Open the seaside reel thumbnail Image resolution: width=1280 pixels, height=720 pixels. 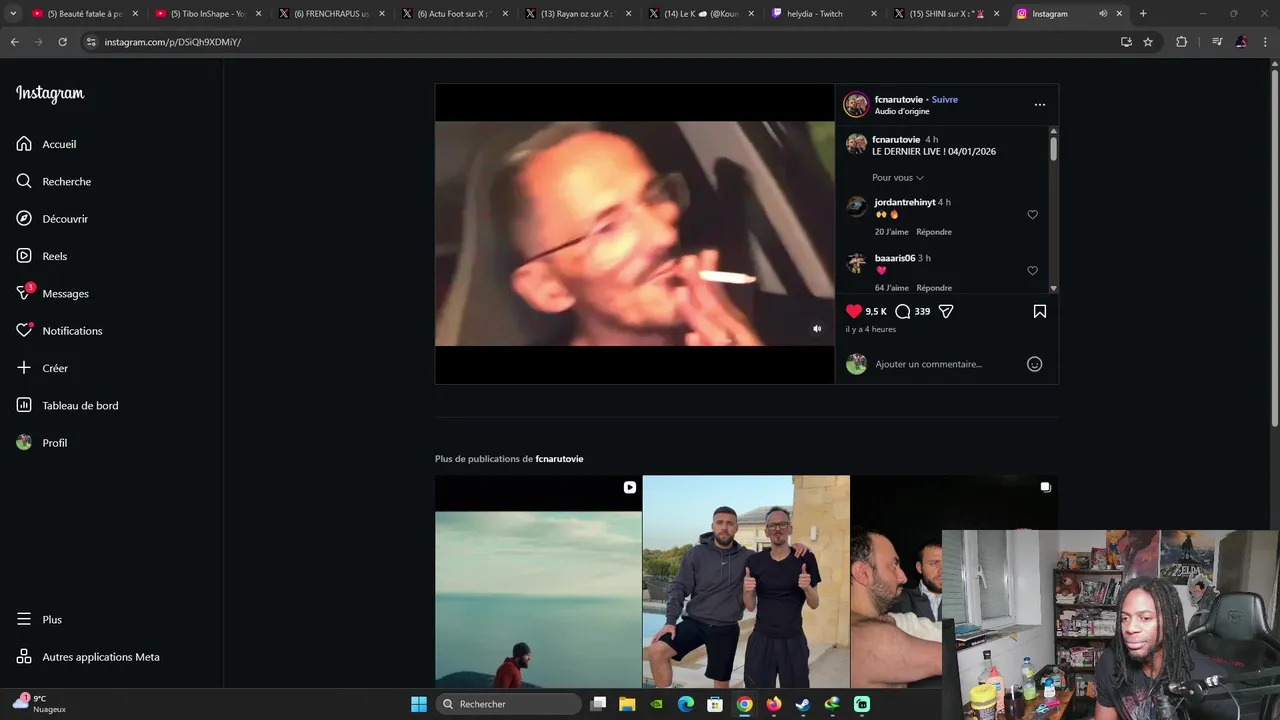click(538, 582)
